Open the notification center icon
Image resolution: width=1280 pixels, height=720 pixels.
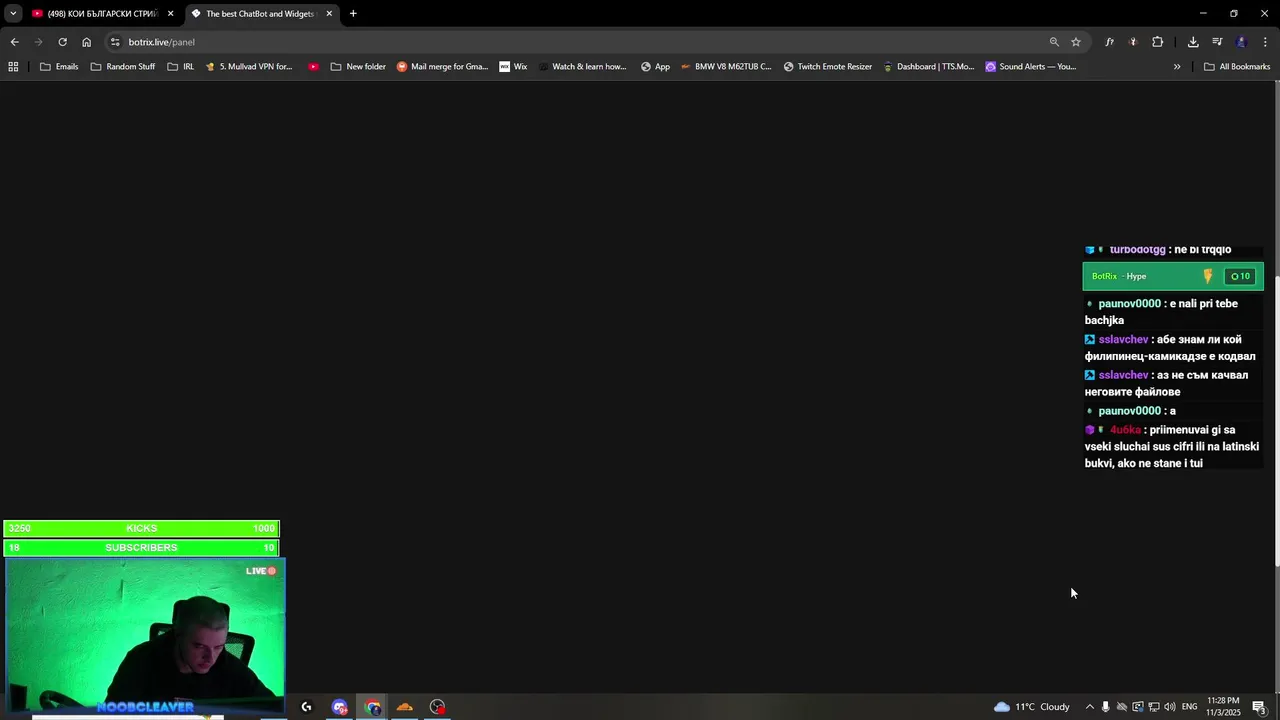(1259, 707)
